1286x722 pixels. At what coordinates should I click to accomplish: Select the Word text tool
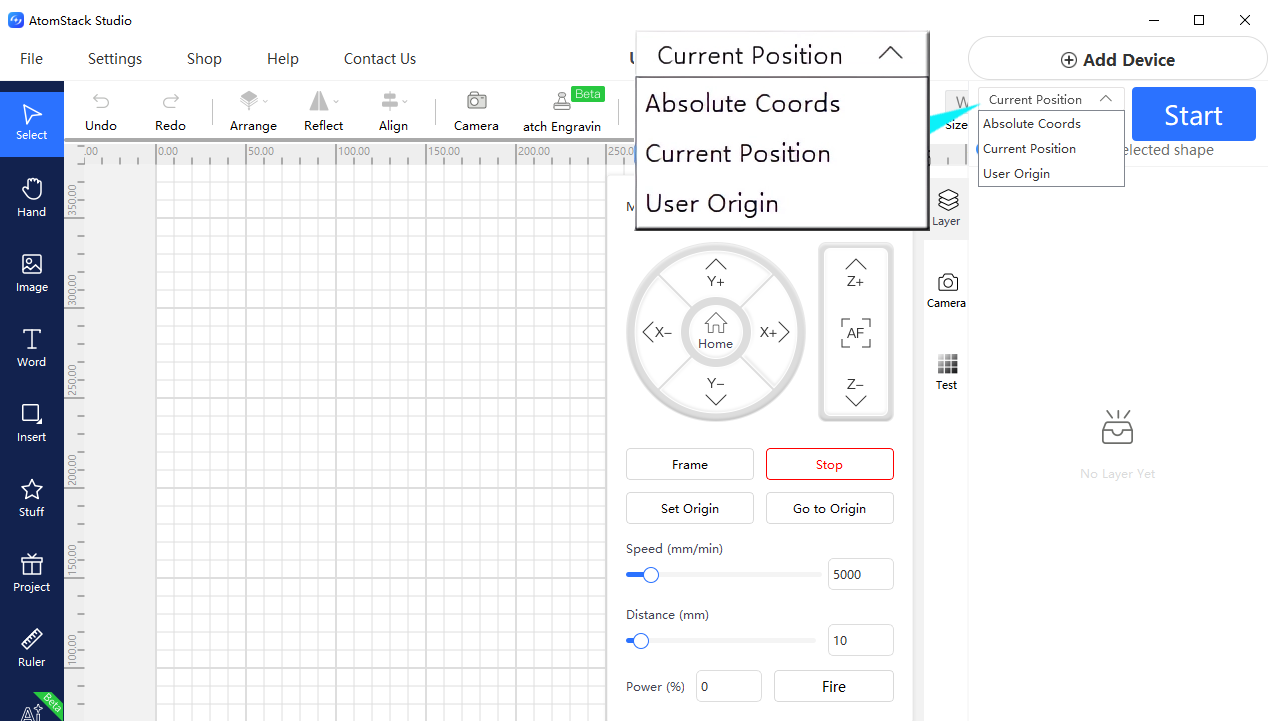[x=32, y=348]
